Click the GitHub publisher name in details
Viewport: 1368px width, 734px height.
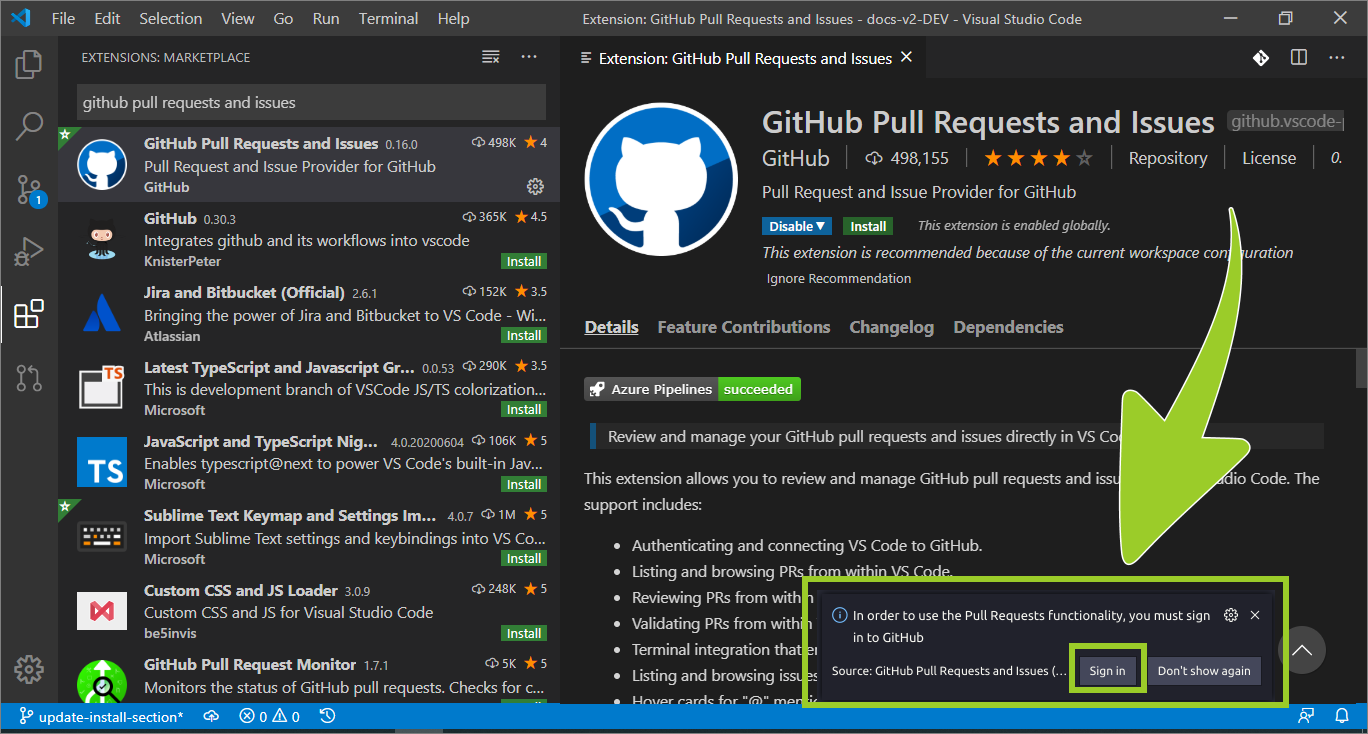click(x=796, y=158)
